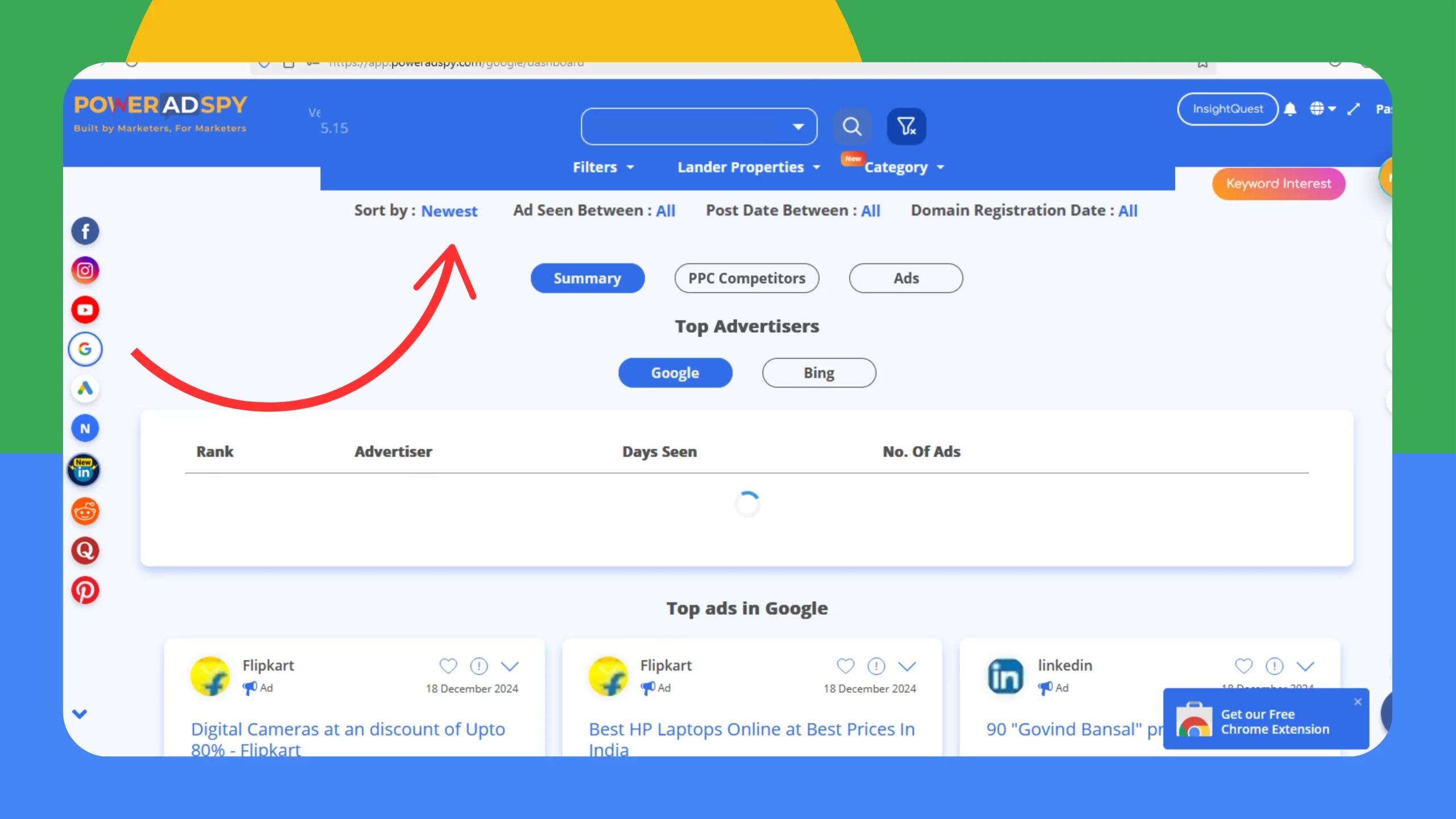Viewport: 1456px width, 819px height.
Task: Click the YouTube icon in sidebar
Action: (85, 310)
